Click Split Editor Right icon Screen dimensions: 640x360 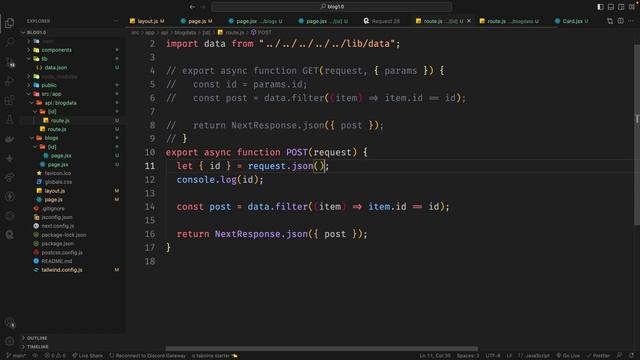[x=620, y=21]
